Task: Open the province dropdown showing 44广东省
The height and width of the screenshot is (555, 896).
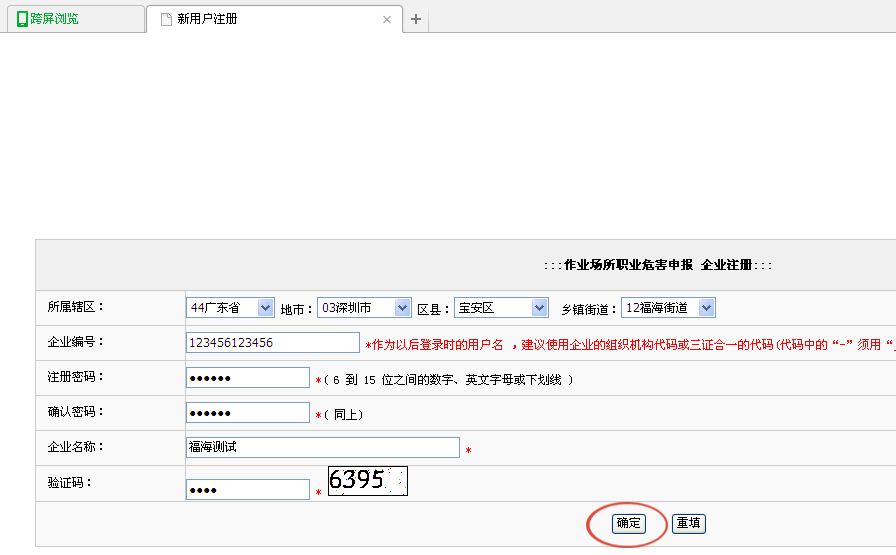Action: pos(230,308)
